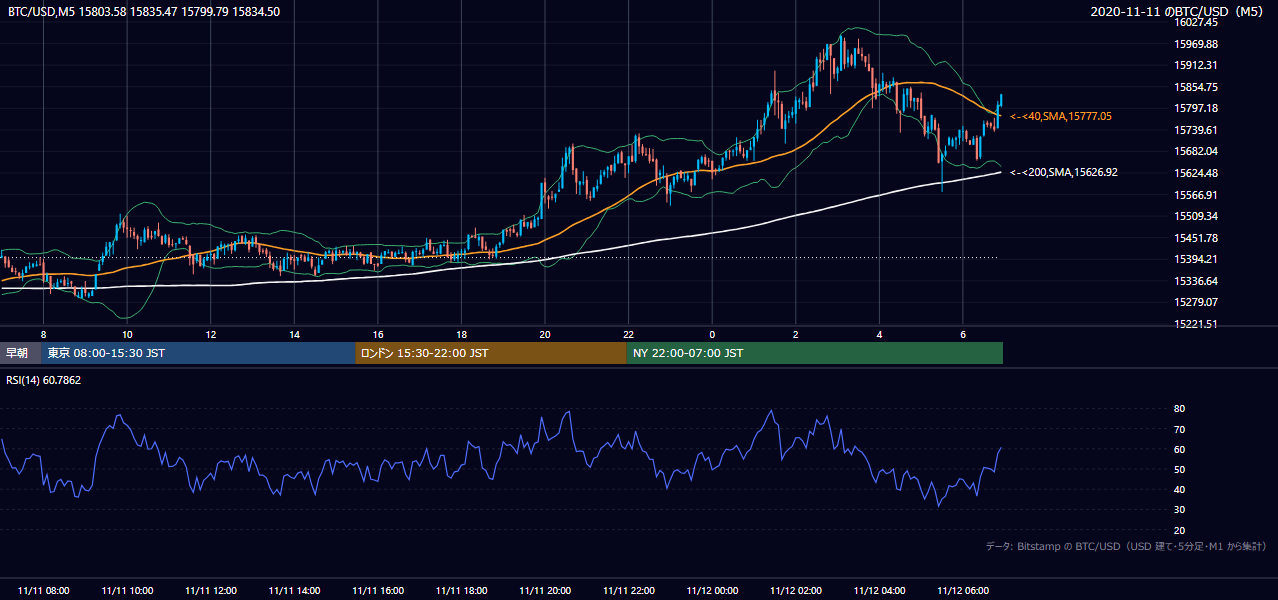1278x600 pixels.
Task: Click hour tick 14 under price chart
Action: click(294, 334)
